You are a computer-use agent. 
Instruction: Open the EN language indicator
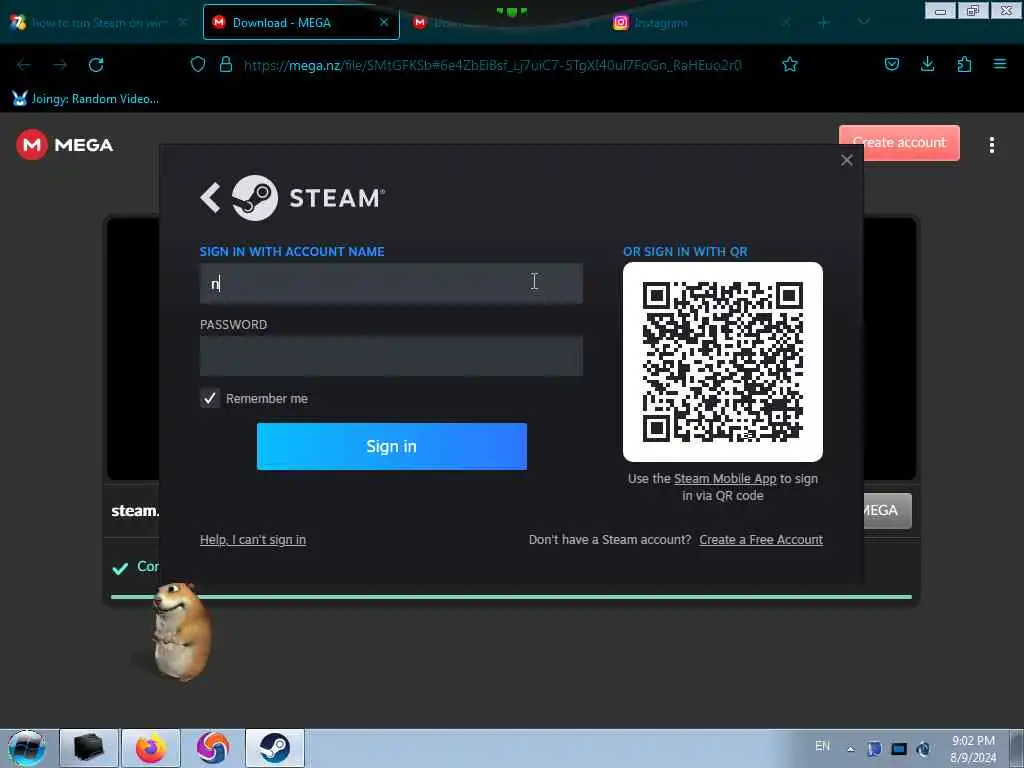(822, 746)
